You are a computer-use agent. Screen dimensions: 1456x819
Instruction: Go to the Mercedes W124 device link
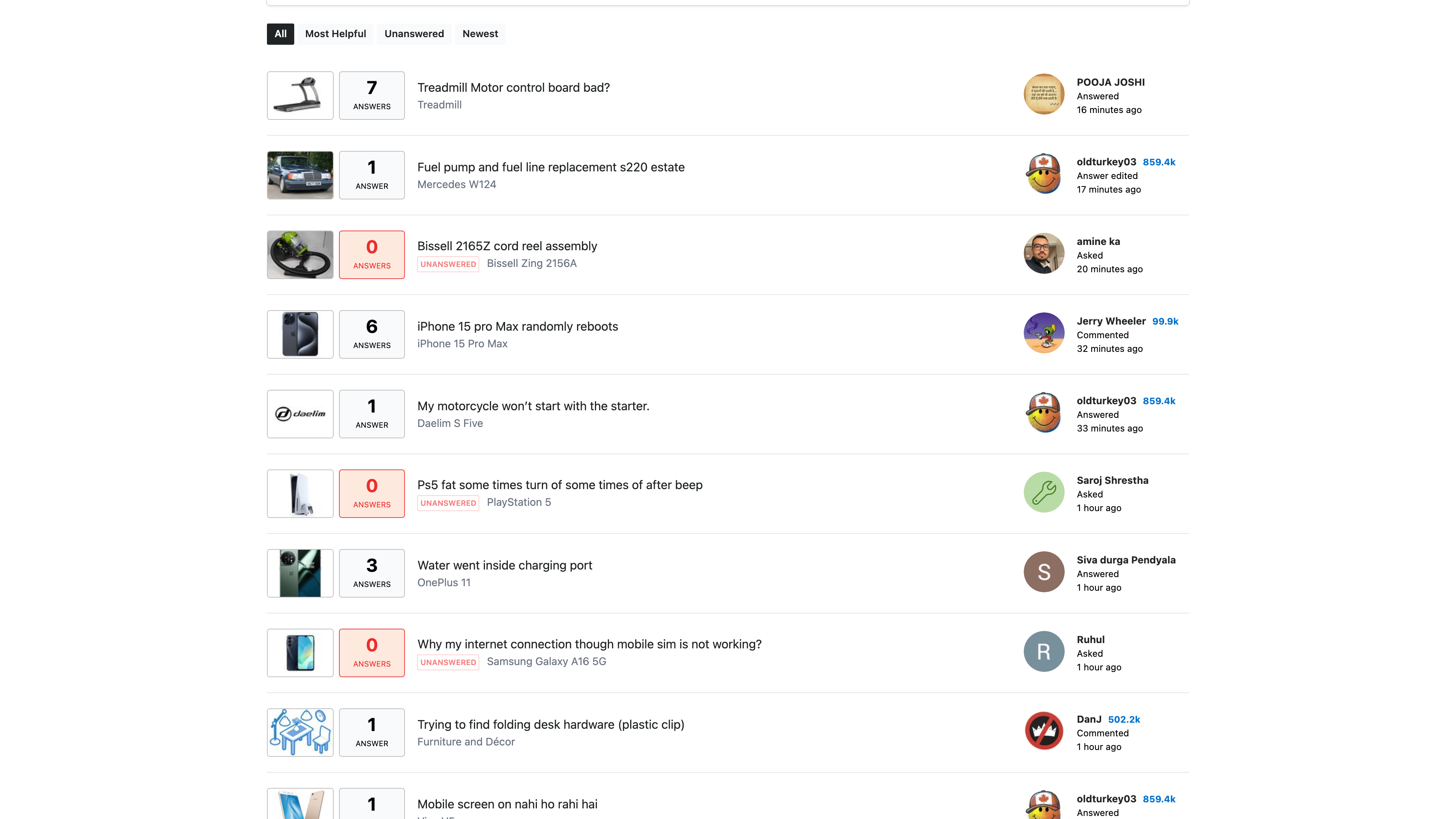coord(457,185)
